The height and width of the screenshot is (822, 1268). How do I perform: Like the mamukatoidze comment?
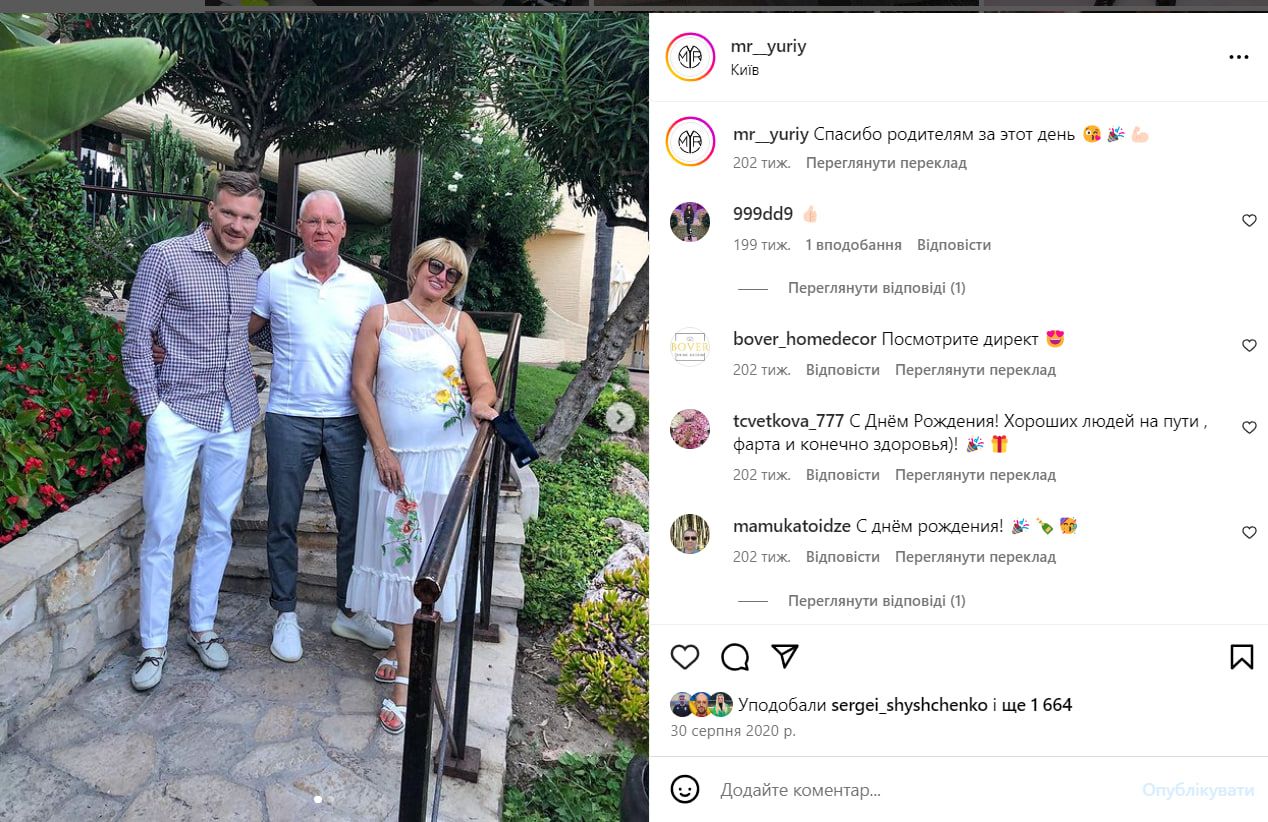pyautogui.click(x=1249, y=533)
